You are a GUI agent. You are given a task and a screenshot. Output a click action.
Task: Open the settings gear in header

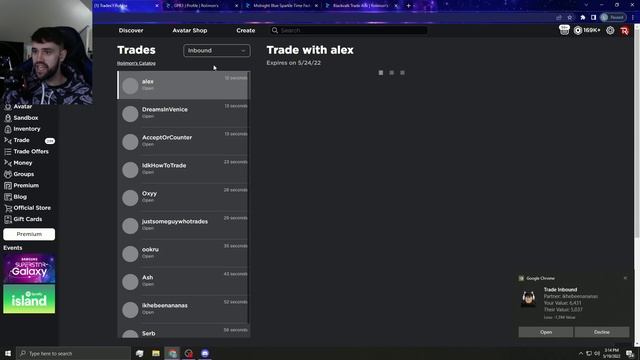pyautogui.click(x=610, y=30)
